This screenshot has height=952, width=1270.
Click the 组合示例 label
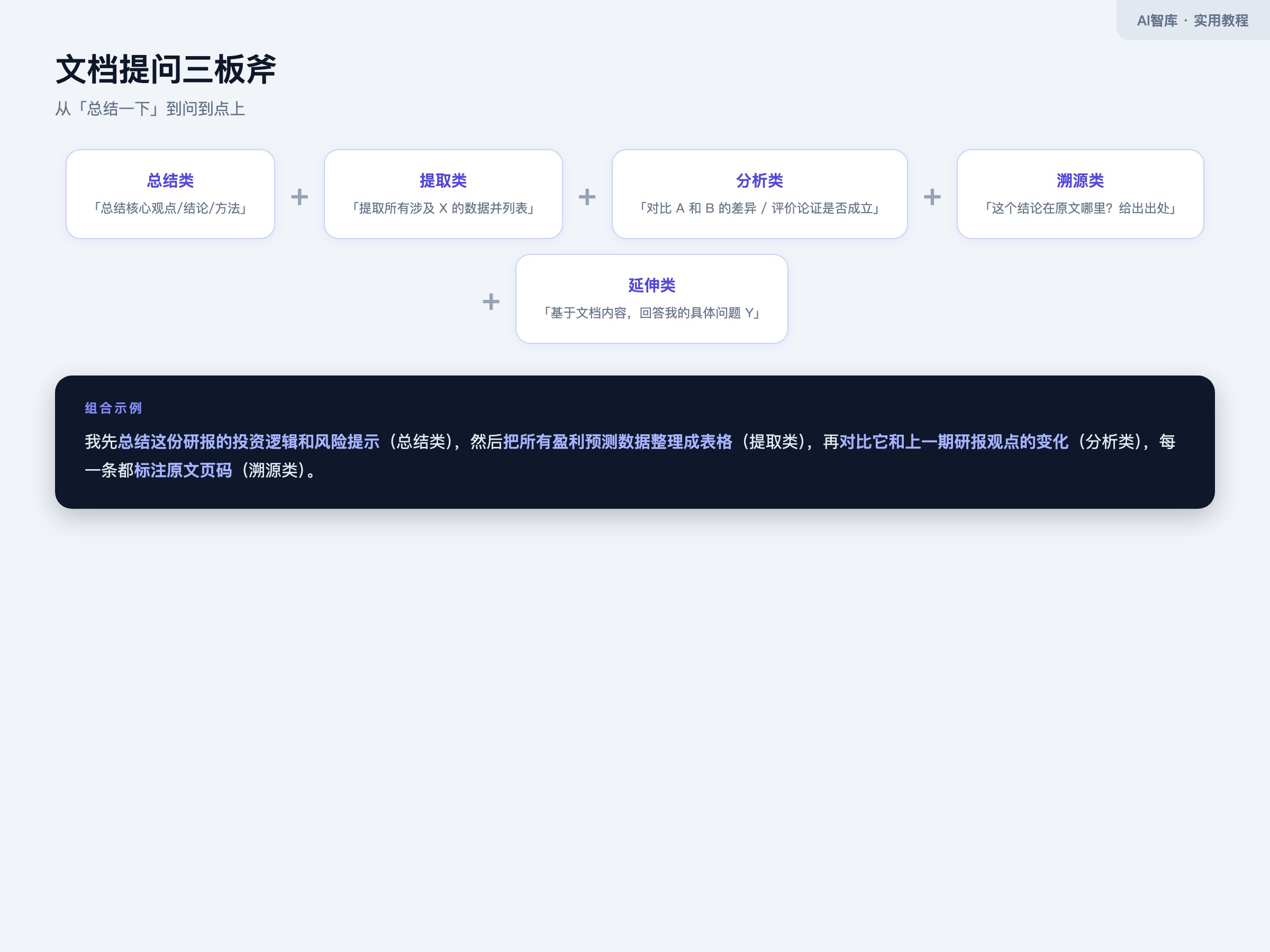114,408
